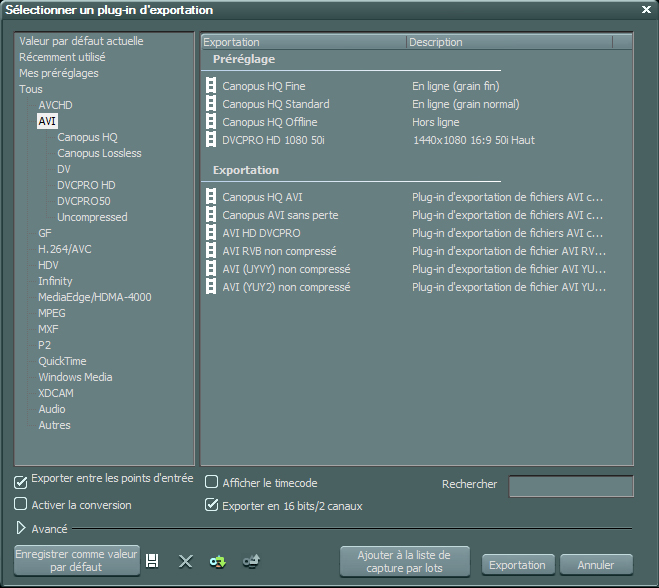
Task: Expand the Avancé section triangle
Action: (21, 528)
